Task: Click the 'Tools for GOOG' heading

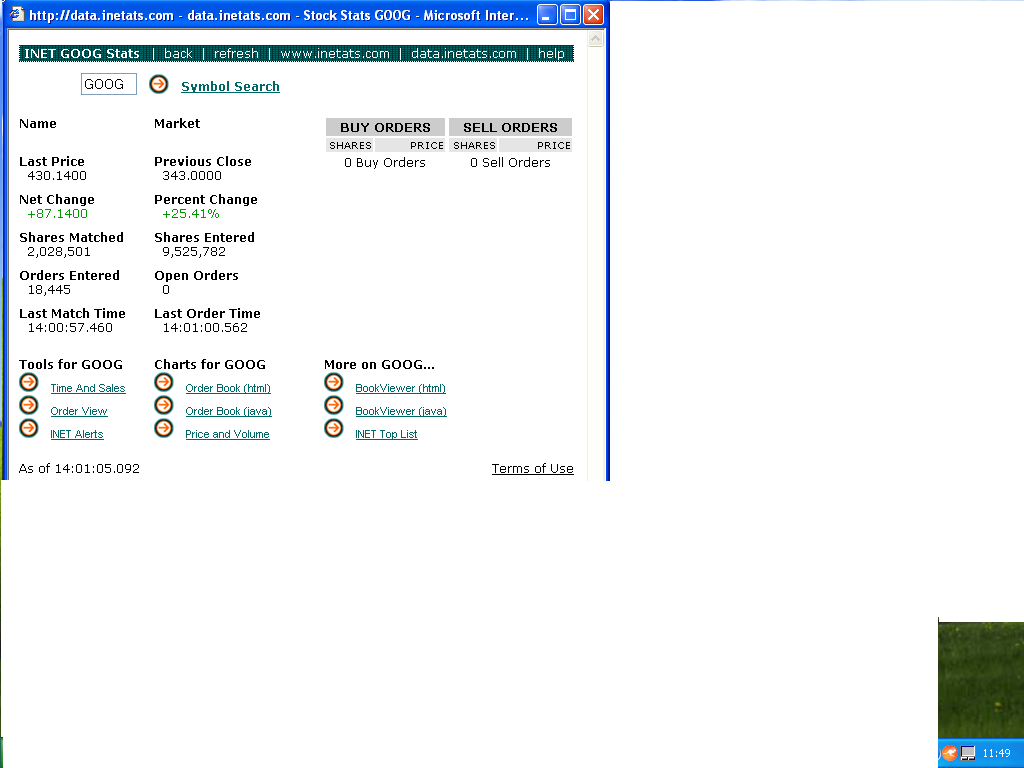Action: (71, 364)
